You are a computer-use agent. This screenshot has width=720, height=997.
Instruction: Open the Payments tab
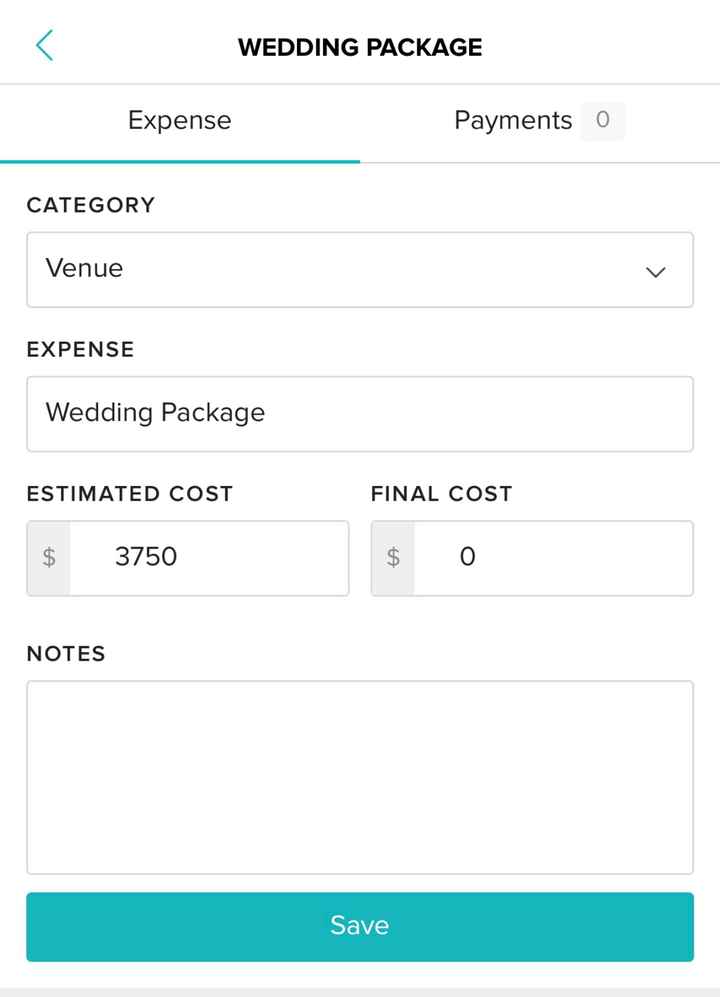[x=513, y=121]
